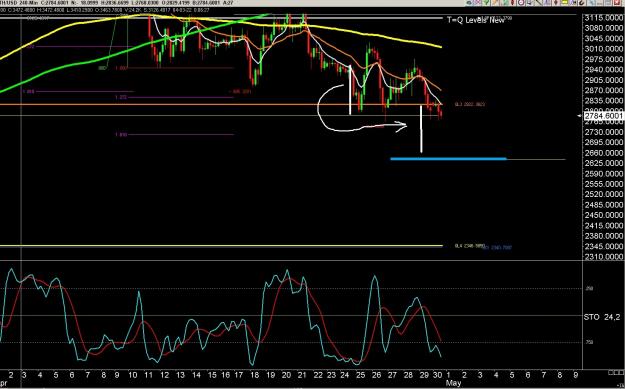Click the black hook-shaped toolbar icon
This screenshot has width=625, height=389.
[x=581, y=2]
